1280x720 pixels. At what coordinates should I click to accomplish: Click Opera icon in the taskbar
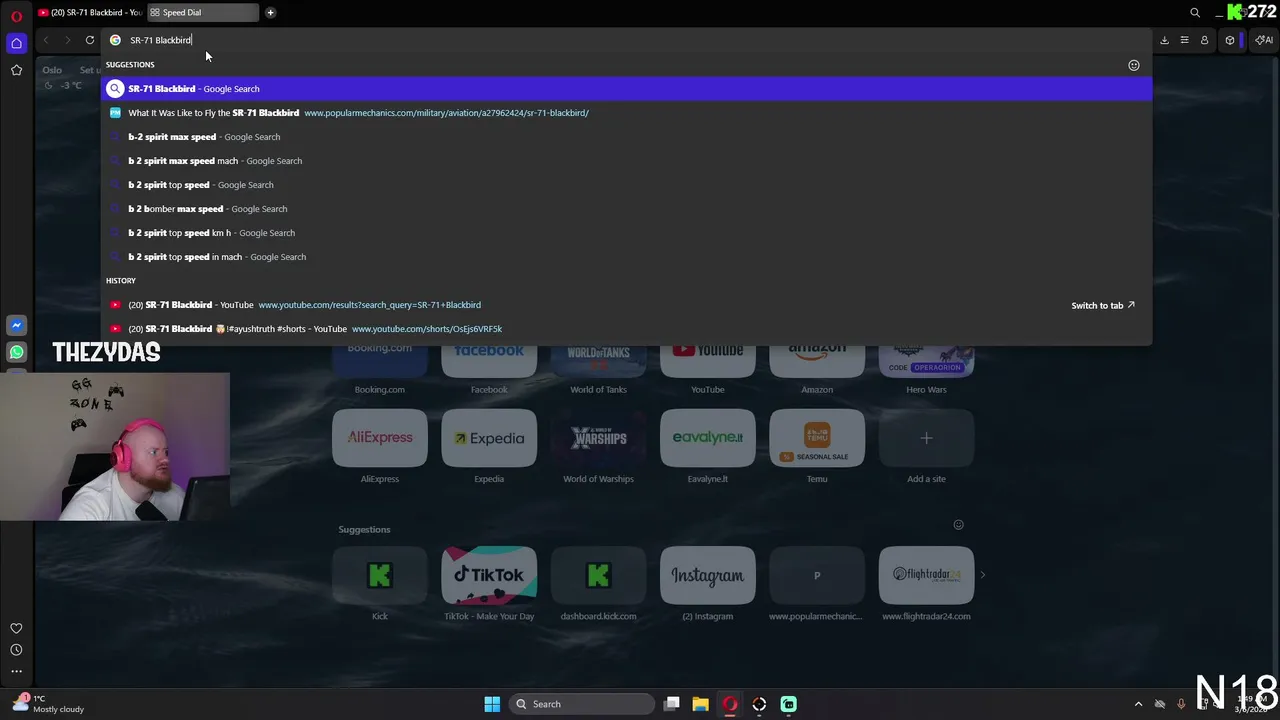[730, 704]
